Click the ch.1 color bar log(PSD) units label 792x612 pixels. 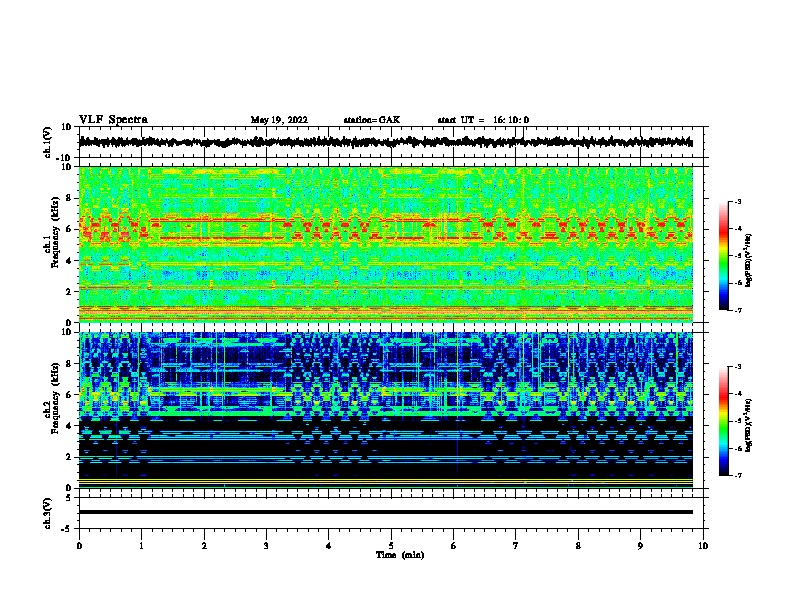[x=749, y=260]
